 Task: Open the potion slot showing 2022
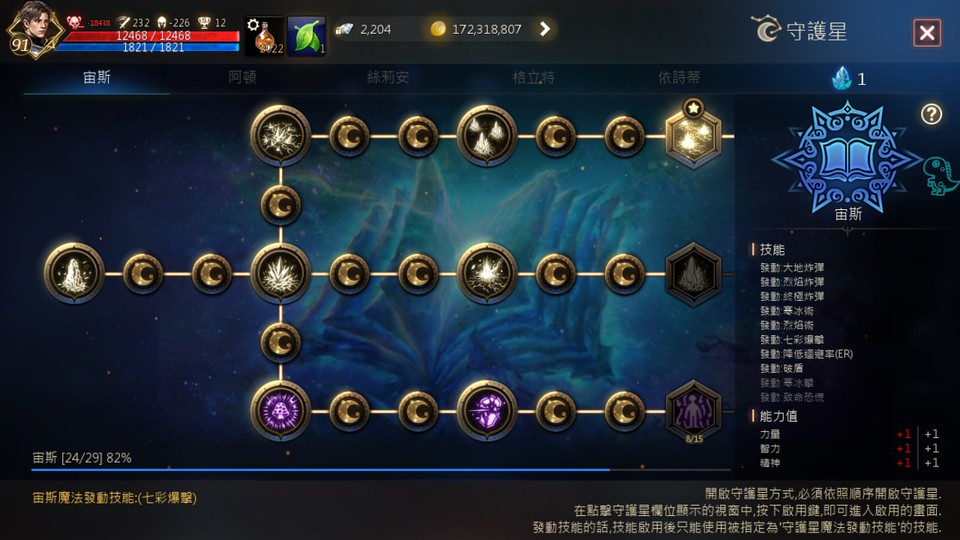coord(265,36)
